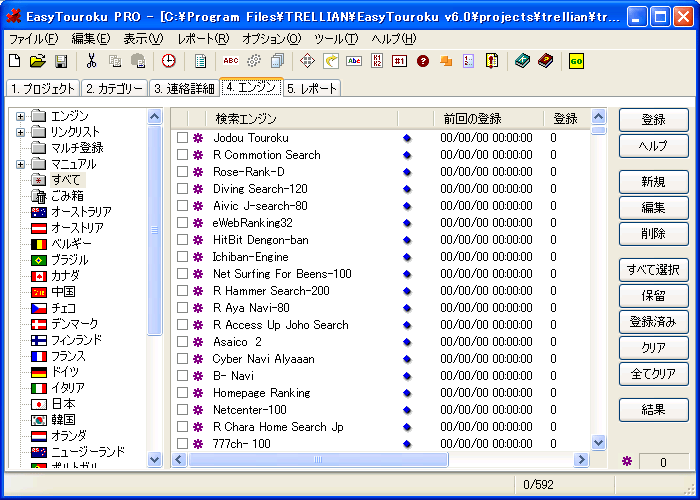The image size is (700, 500).
Task: Select the 日本 tree item
Action: pyautogui.click(x=63, y=404)
